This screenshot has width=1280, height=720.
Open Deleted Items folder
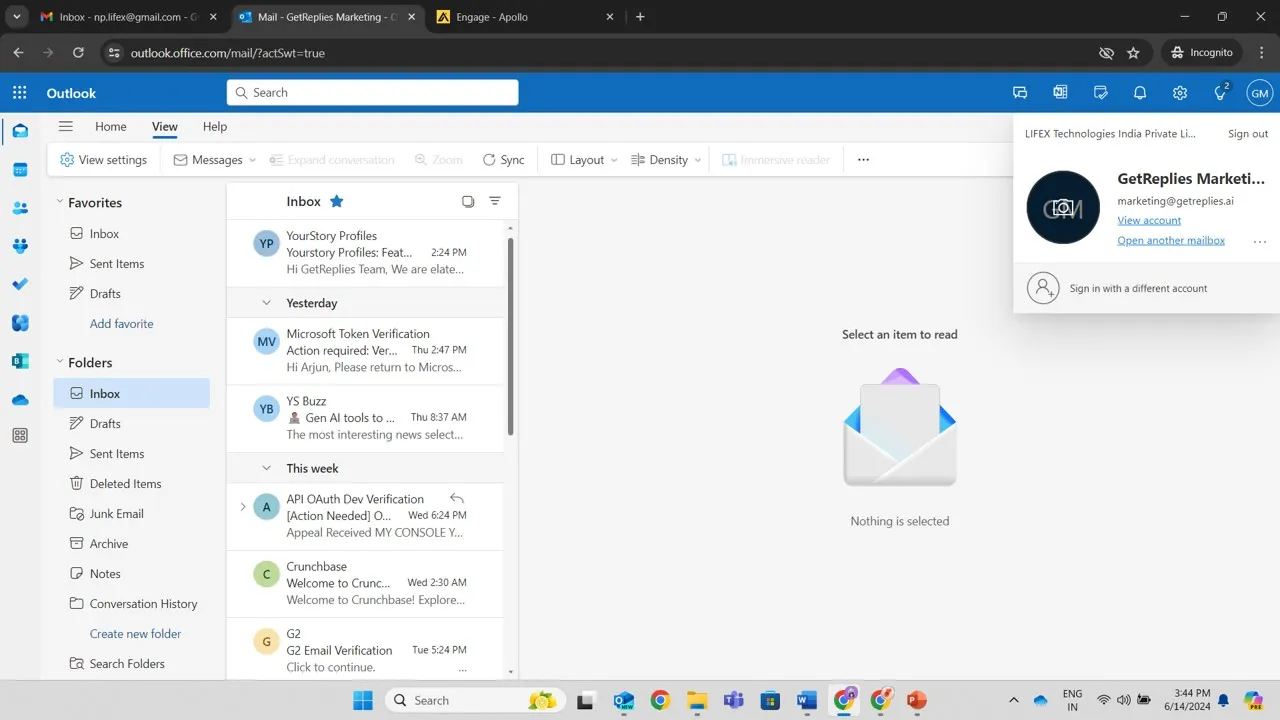click(132, 484)
